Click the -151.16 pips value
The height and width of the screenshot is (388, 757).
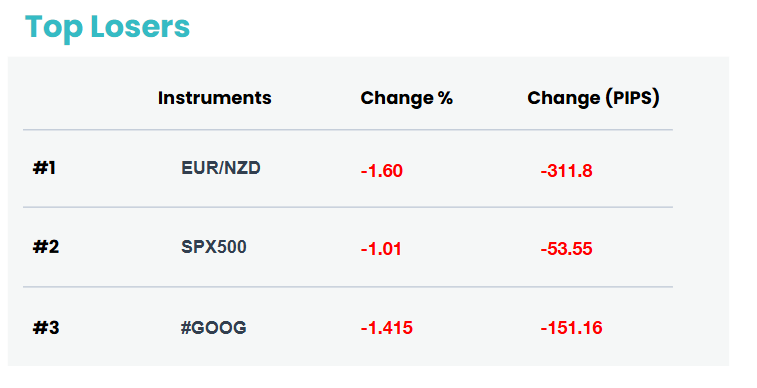(571, 328)
